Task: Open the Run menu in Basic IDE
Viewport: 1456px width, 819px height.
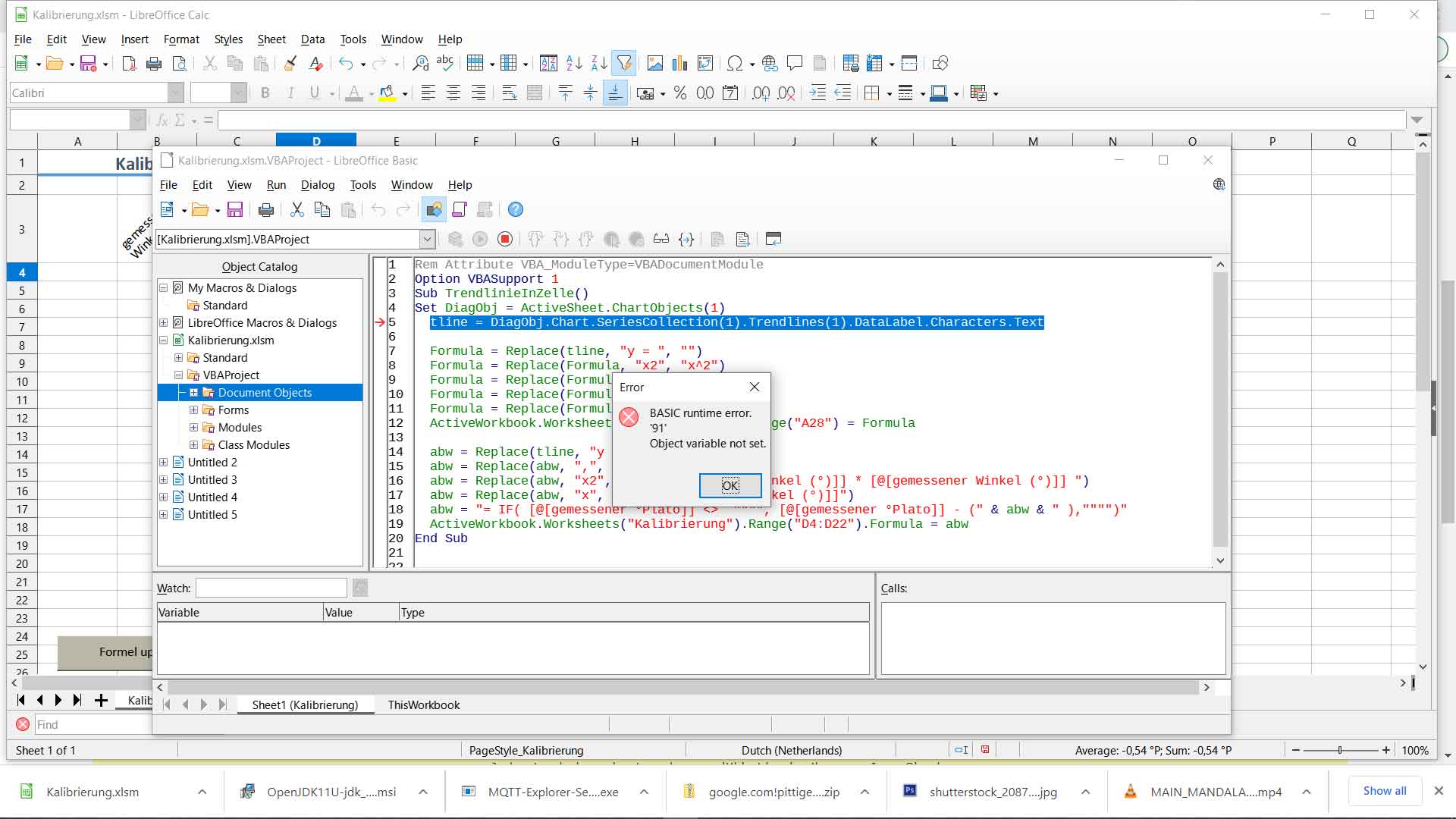Action: (x=276, y=185)
